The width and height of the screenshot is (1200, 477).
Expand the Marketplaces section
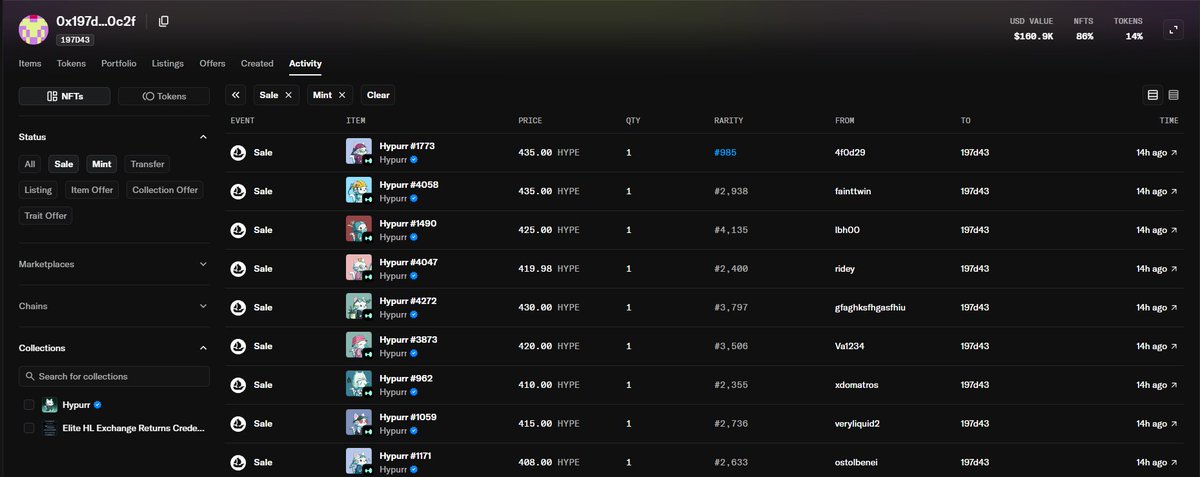coord(203,265)
